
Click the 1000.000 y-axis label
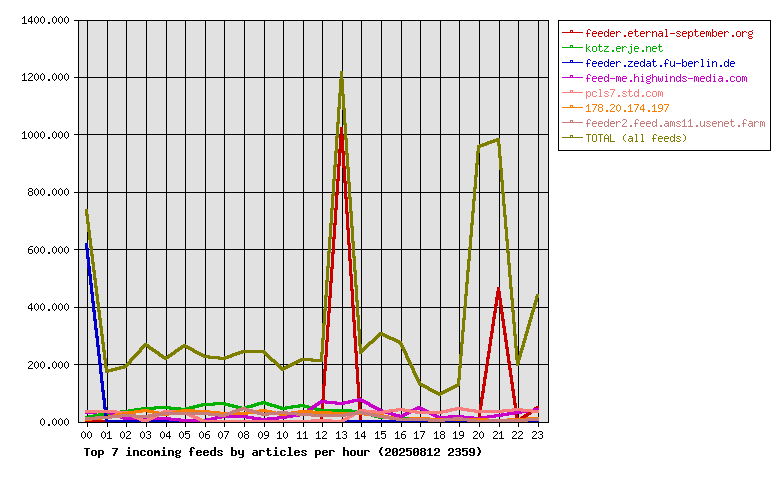[x=45, y=135]
